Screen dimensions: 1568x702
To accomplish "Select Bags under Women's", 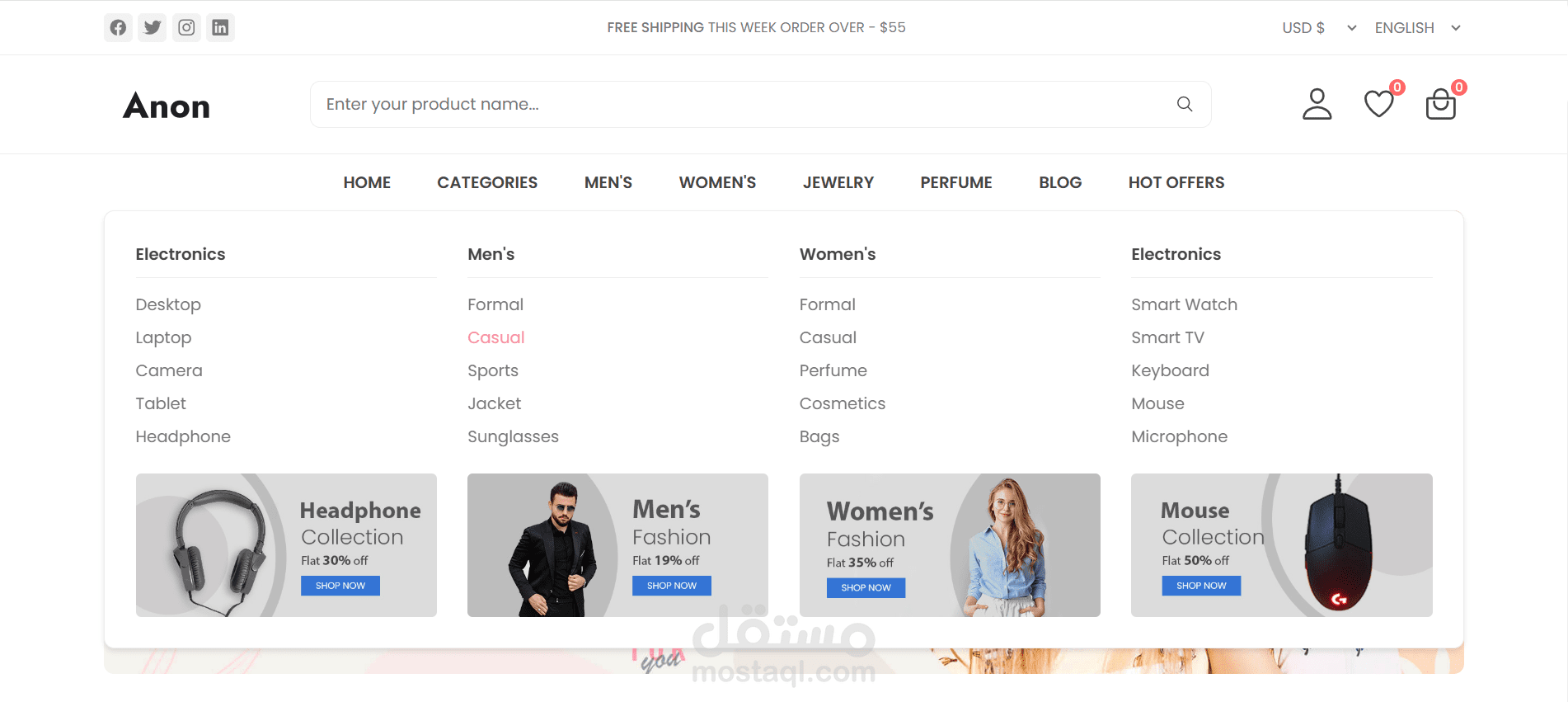I will [819, 436].
